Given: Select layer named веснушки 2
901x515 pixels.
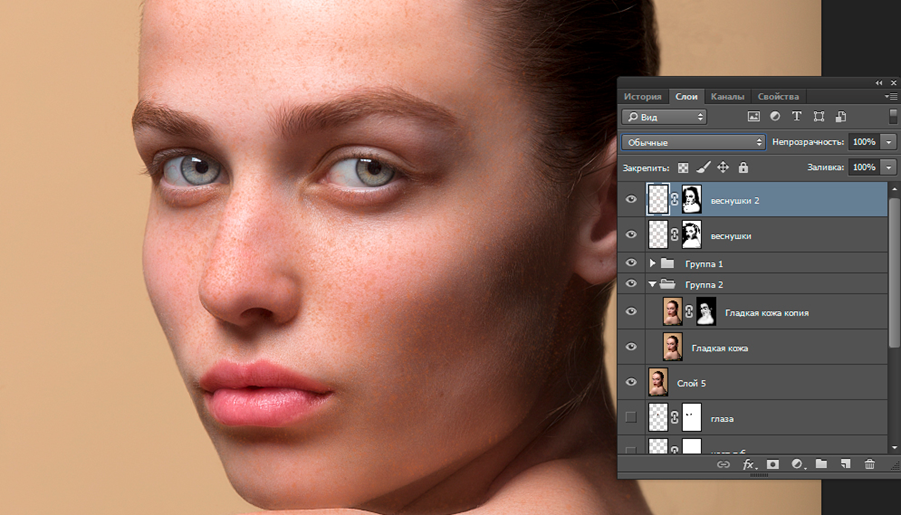Looking at the screenshot, I should click(735, 201).
